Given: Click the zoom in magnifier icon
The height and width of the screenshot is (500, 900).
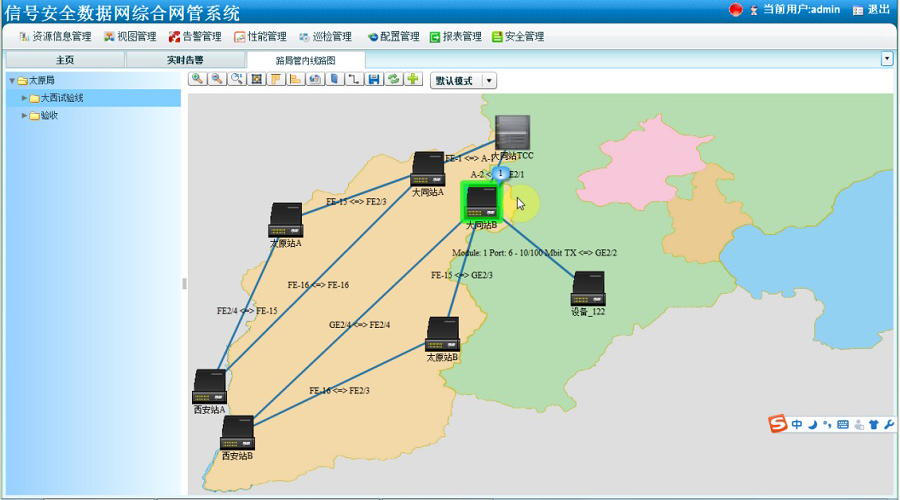Looking at the screenshot, I should tap(197, 79).
